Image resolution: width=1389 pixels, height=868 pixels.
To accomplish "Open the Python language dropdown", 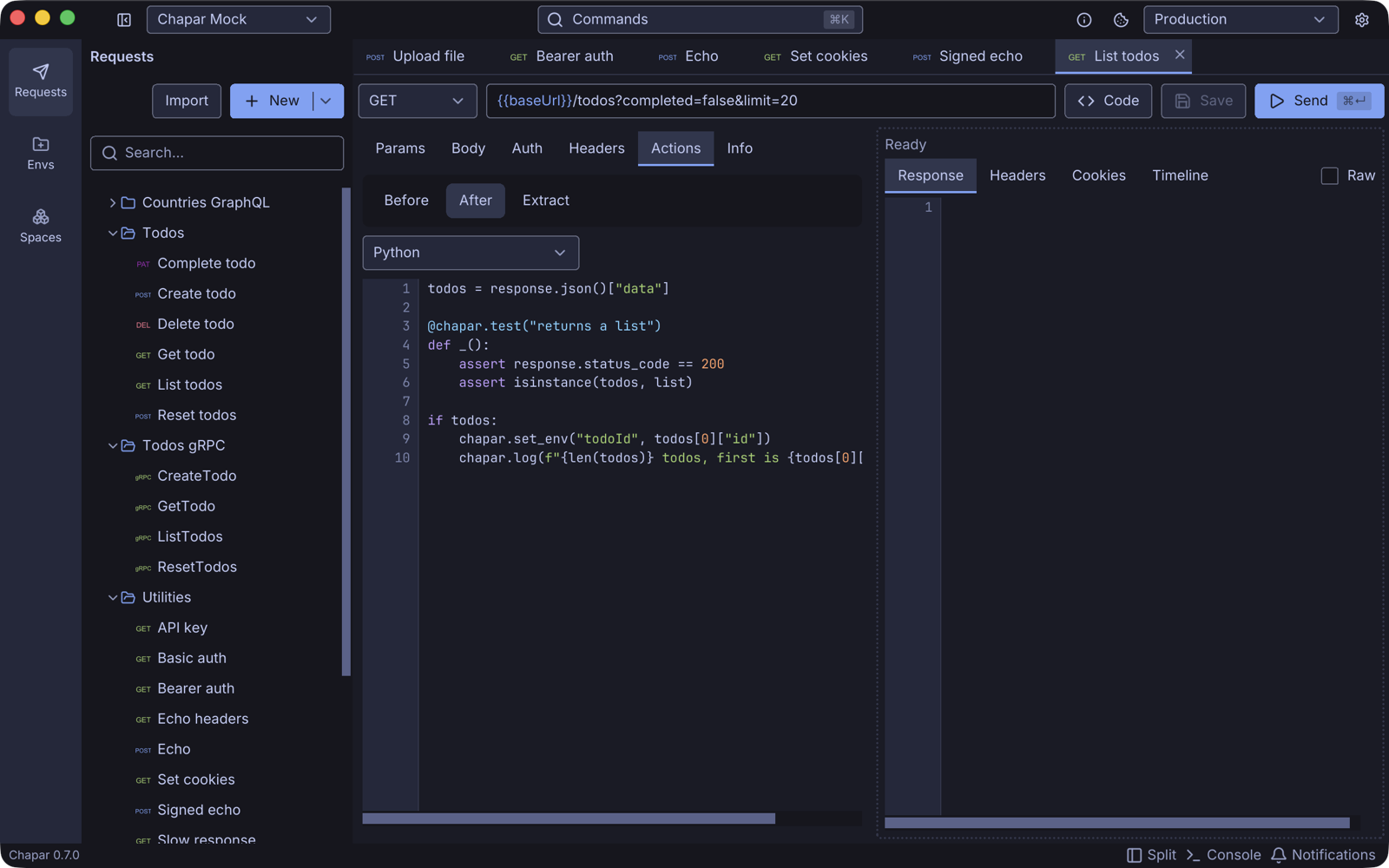I will (471, 253).
